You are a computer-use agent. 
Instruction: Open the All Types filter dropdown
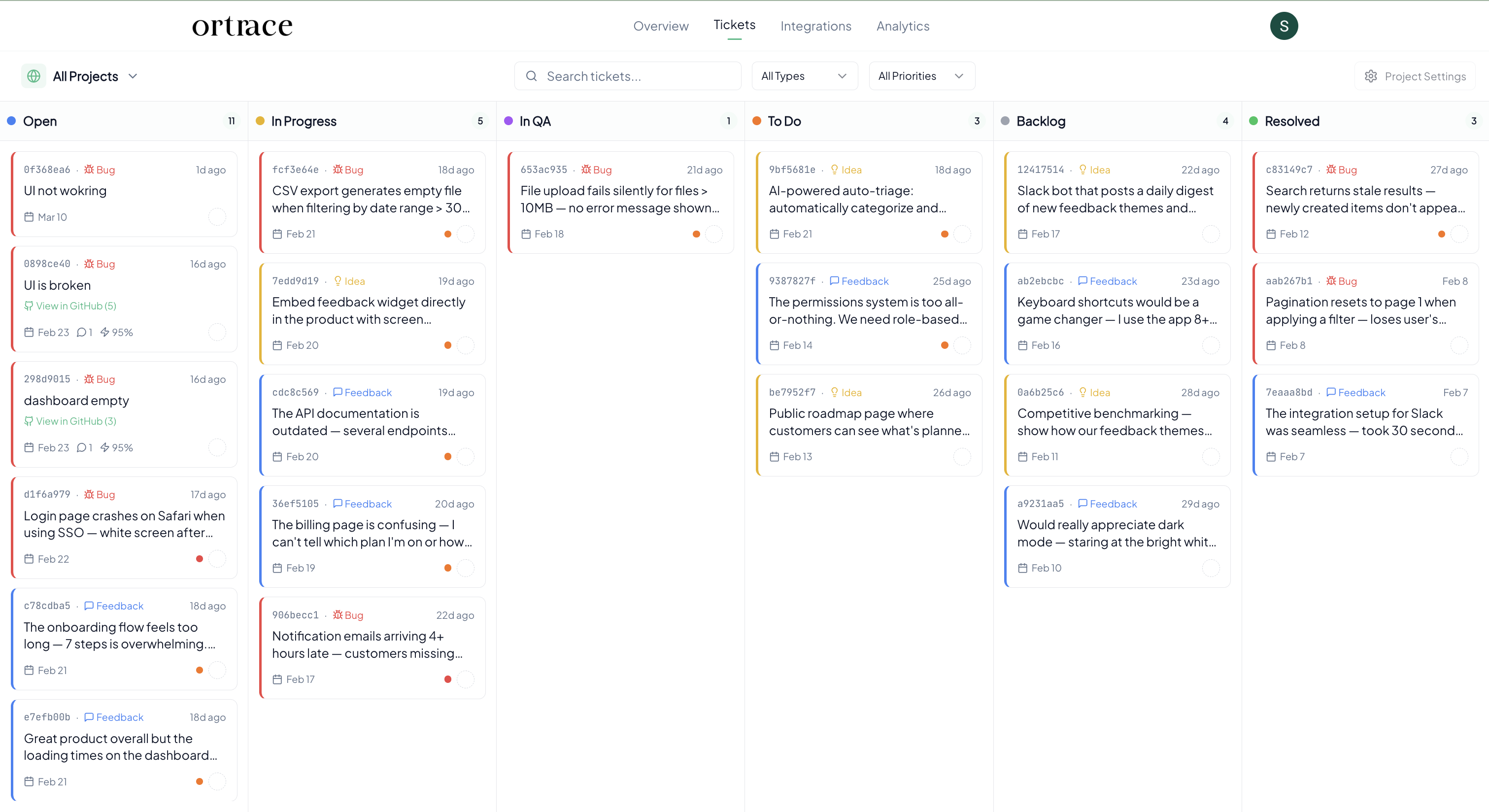tap(804, 76)
